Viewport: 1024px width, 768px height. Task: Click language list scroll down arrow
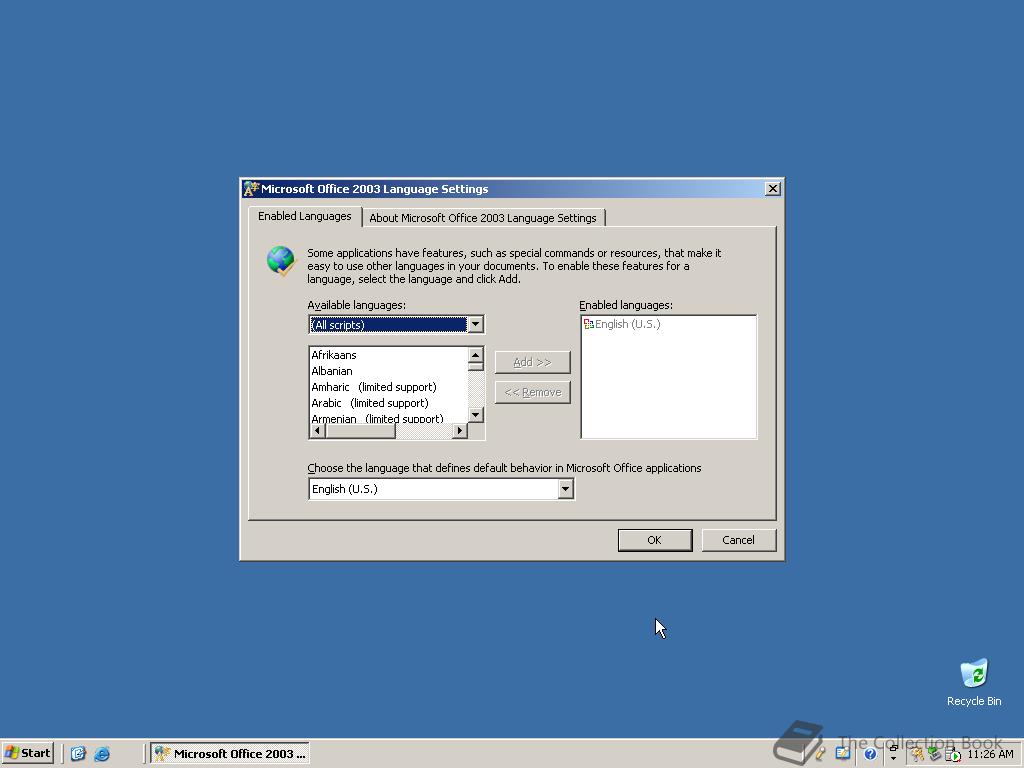coord(475,415)
